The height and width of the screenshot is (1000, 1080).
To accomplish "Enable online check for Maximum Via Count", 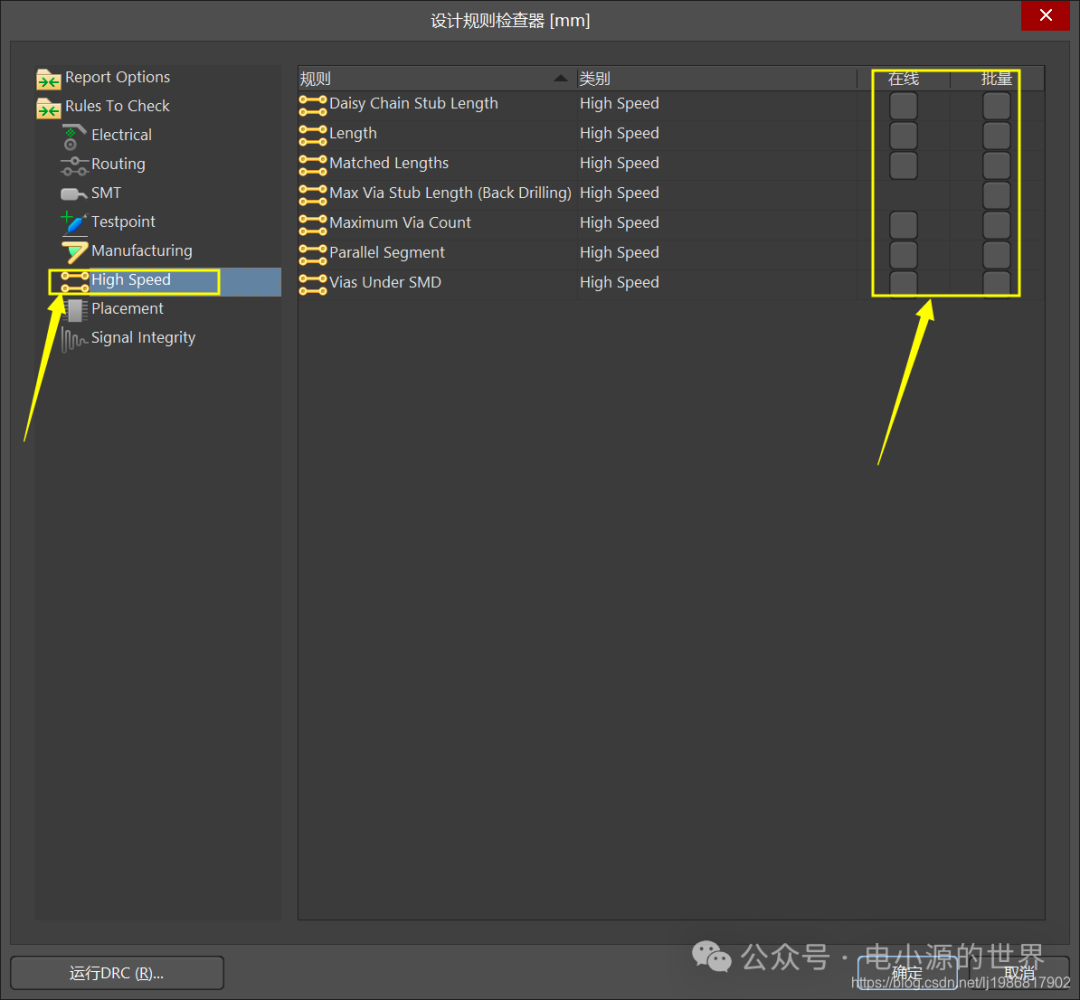I will point(903,225).
